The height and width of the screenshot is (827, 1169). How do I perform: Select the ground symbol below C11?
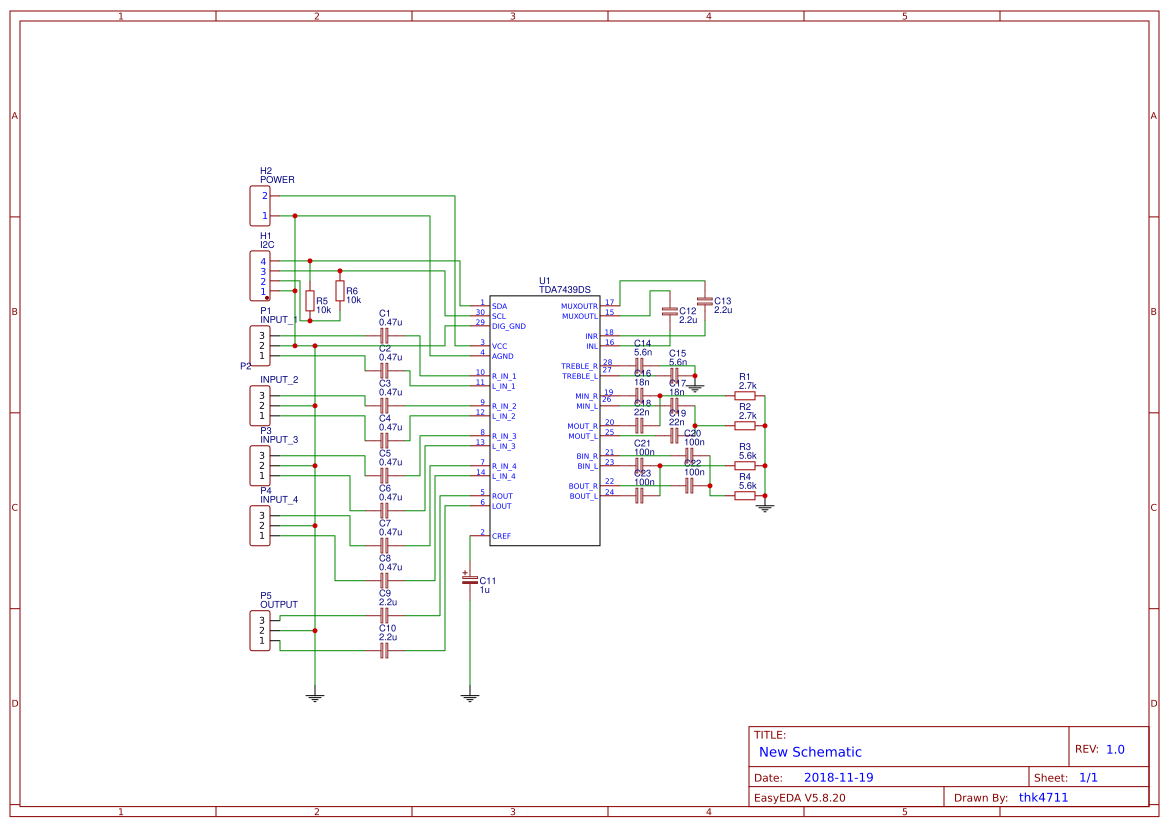click(470, 697)
